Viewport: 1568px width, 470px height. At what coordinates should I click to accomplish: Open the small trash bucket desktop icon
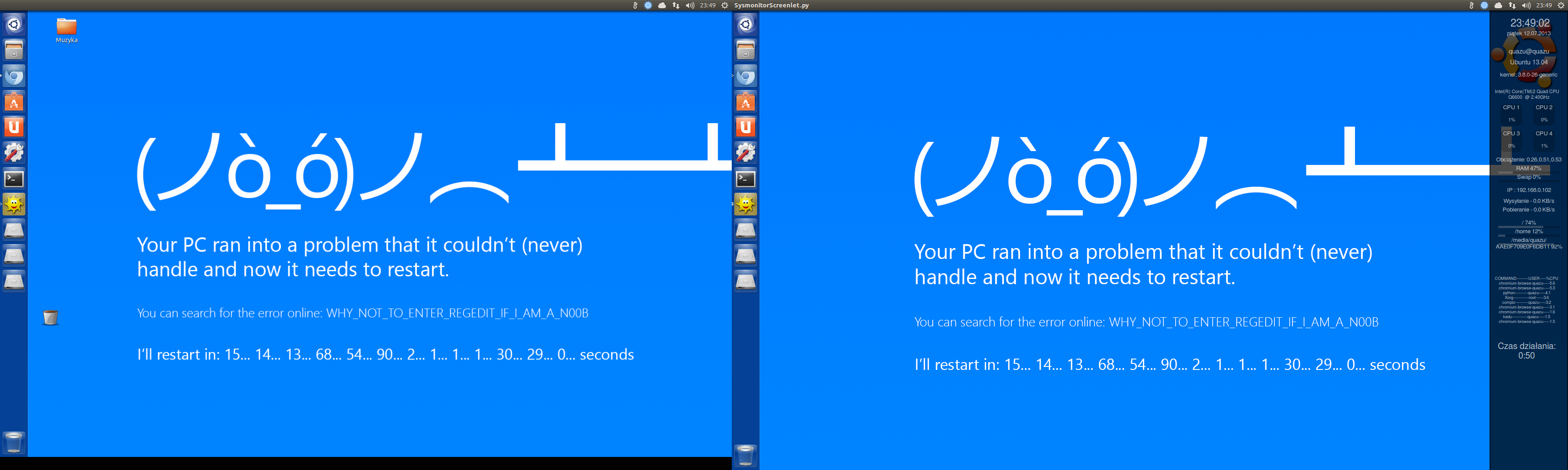click(x=51, y=317)
